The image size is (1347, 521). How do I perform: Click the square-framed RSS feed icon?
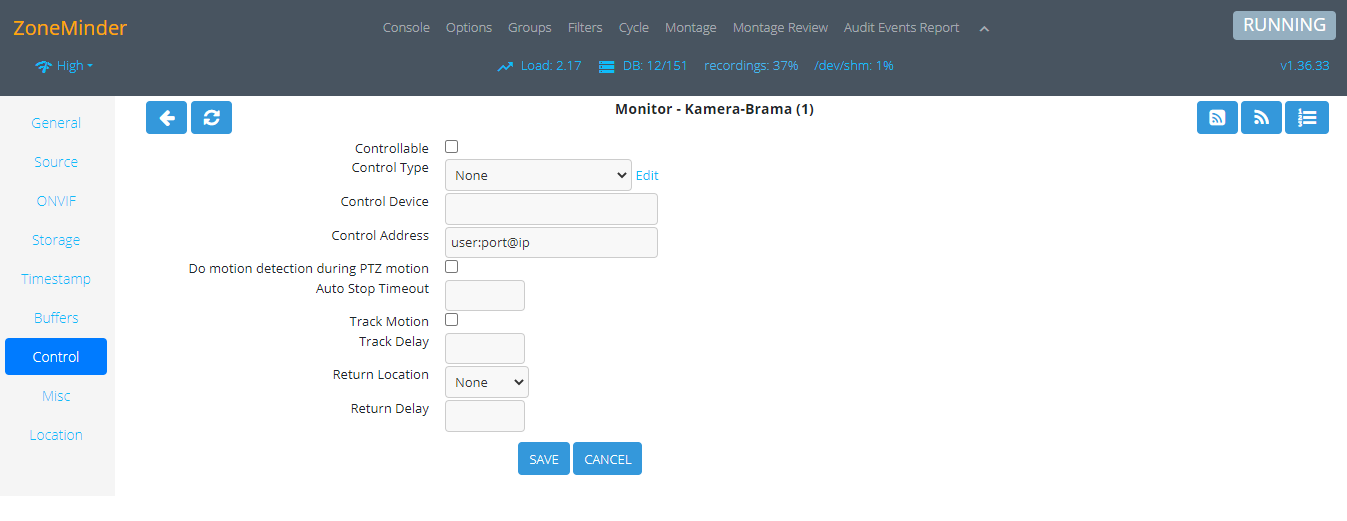pos(1217,117)
